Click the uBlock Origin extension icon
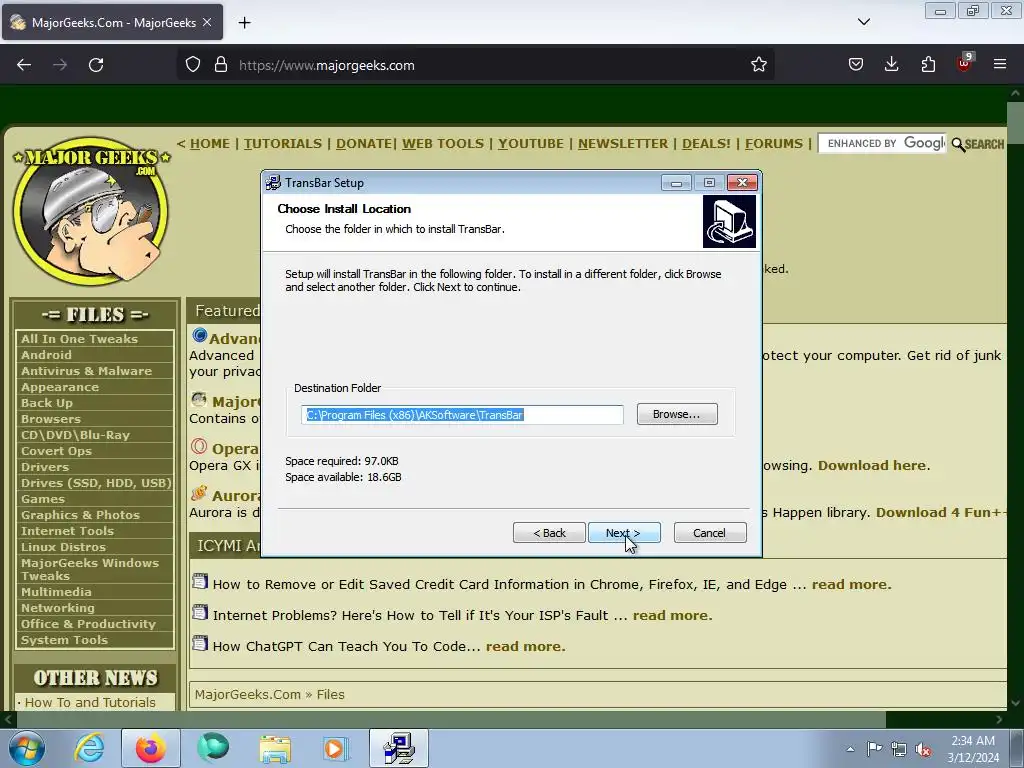1024x768 pixels. click(964, 63)
